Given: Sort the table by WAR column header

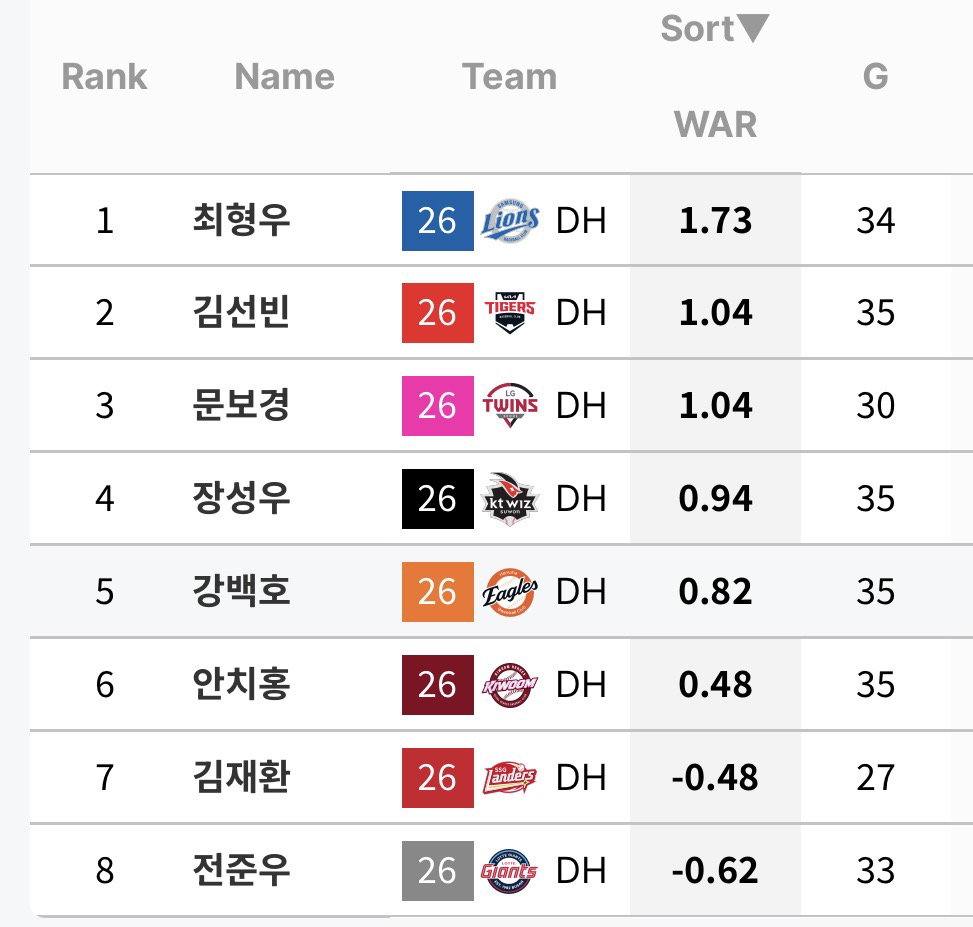Looking at the screenshot, I should (715, 124).
